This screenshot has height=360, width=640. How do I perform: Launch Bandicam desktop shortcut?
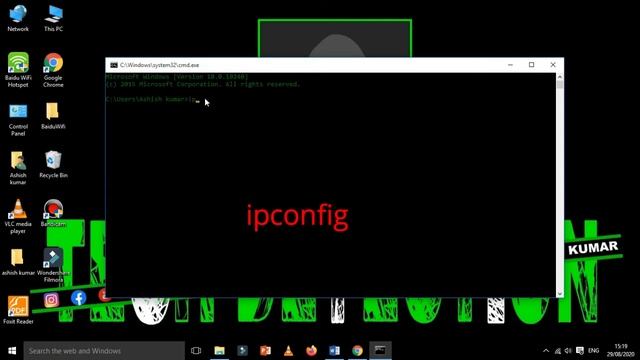tap(53, 213)
